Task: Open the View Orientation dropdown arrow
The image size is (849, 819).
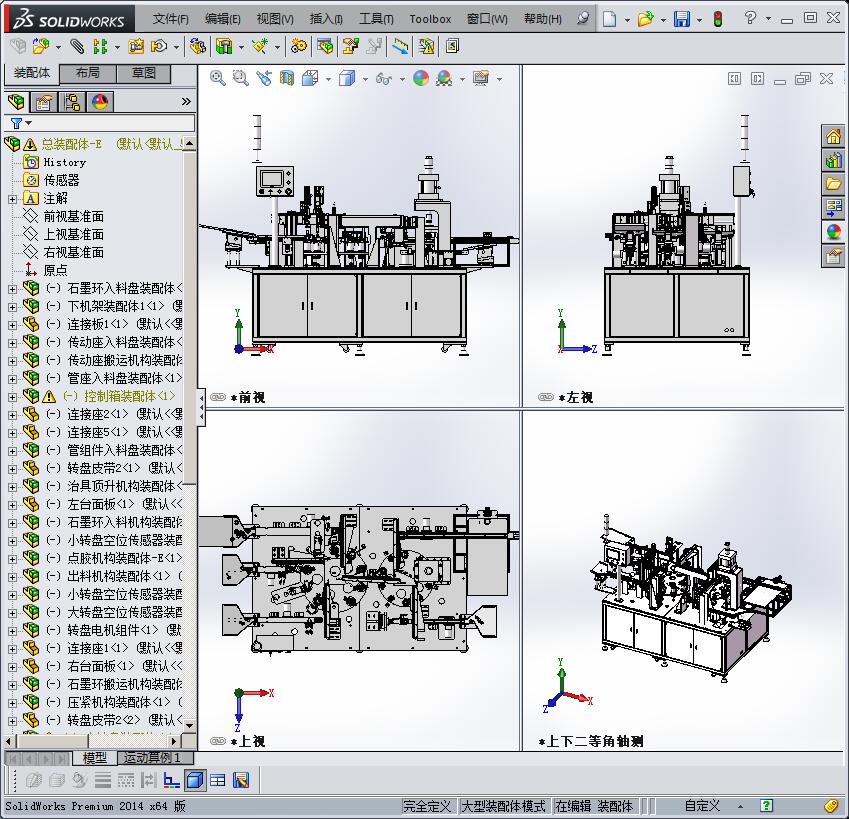Action: pyautogui.click(x=329, y=80)
